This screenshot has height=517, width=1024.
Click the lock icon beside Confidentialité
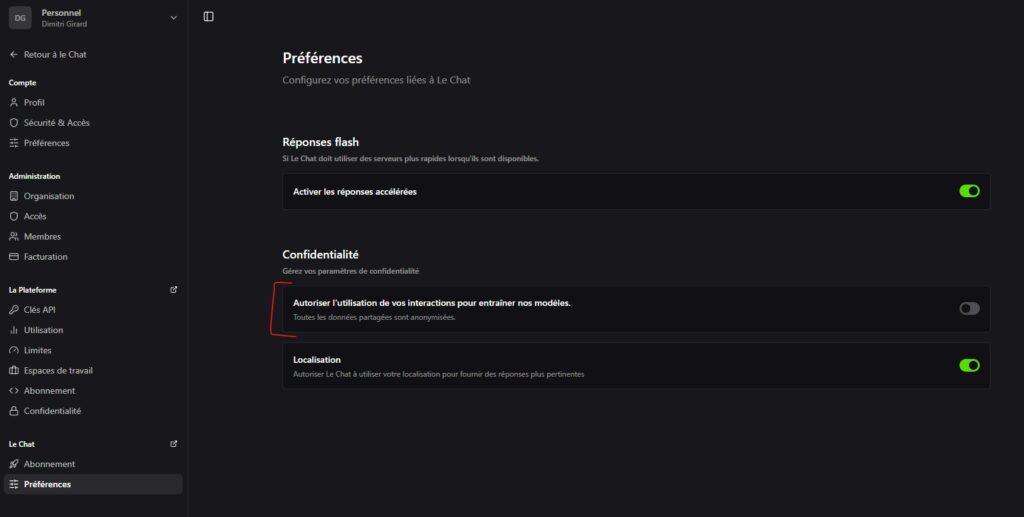[14, 411]
